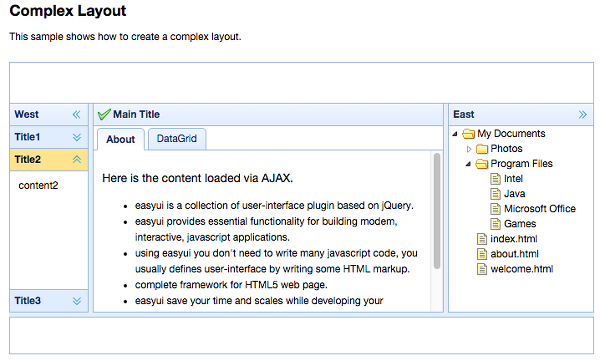600x361 pixels.
Task: Select welcome.html in the tree
Action: pyautogui.click(x=522, y=269)
